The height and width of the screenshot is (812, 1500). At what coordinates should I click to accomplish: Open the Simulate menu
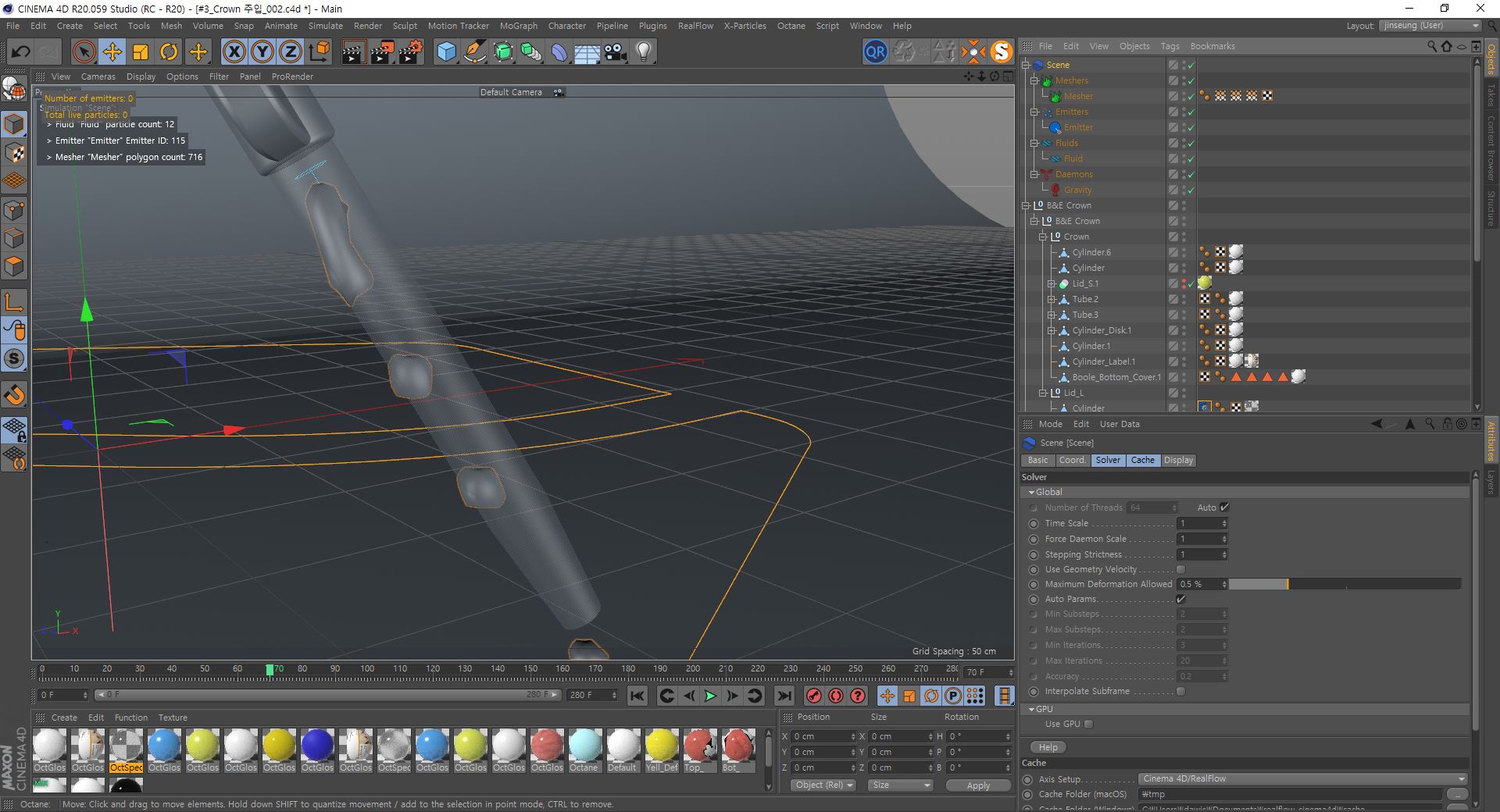point(325,26)
